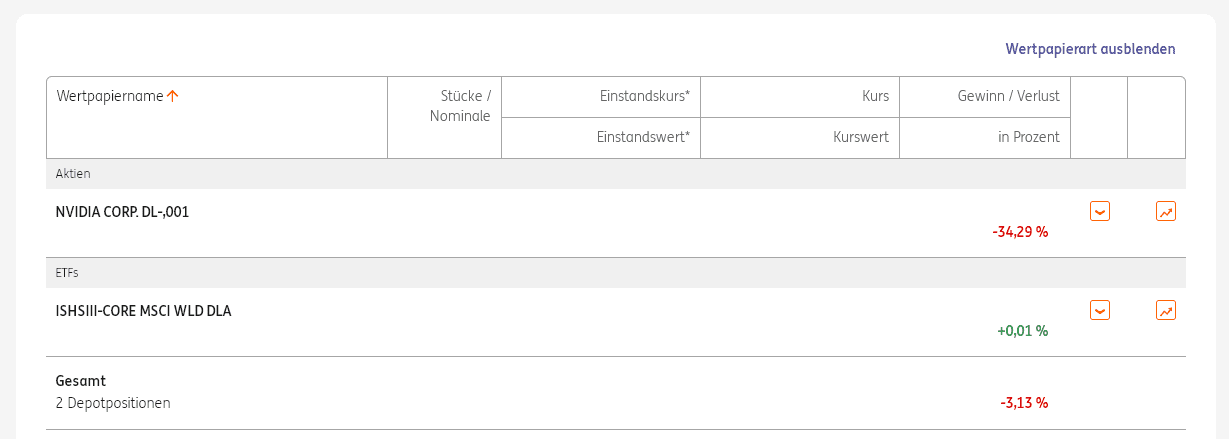
Task: Click the Einstandswert* column header
Action: [644, 137]
